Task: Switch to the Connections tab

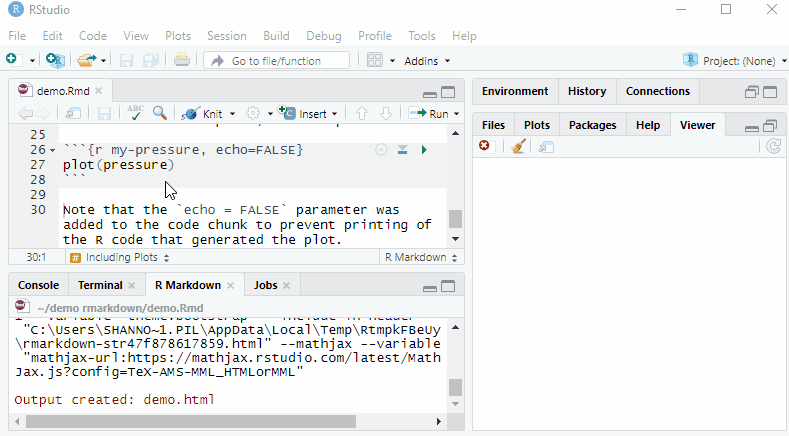Action: pos(658,91)
